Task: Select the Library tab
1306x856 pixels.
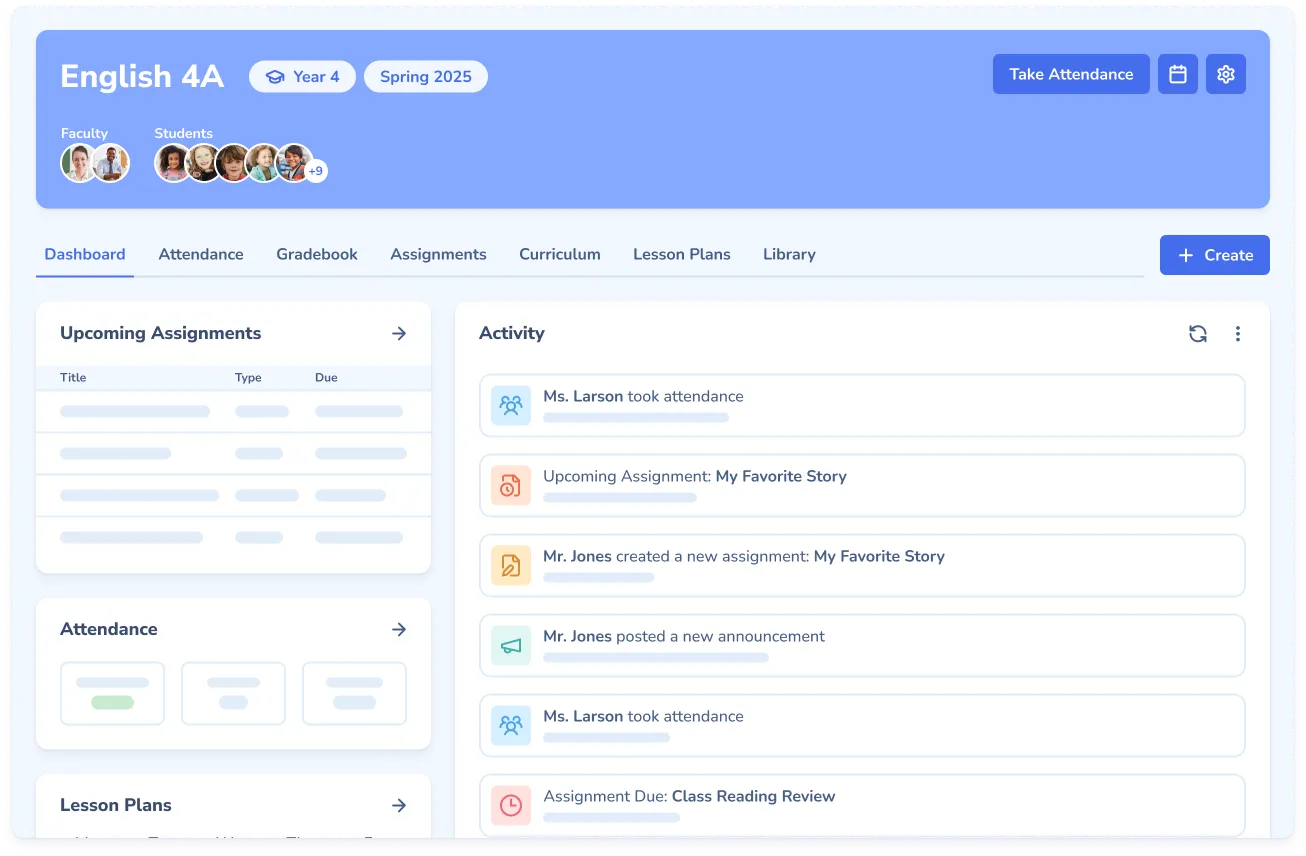Action: coord(788,254)
